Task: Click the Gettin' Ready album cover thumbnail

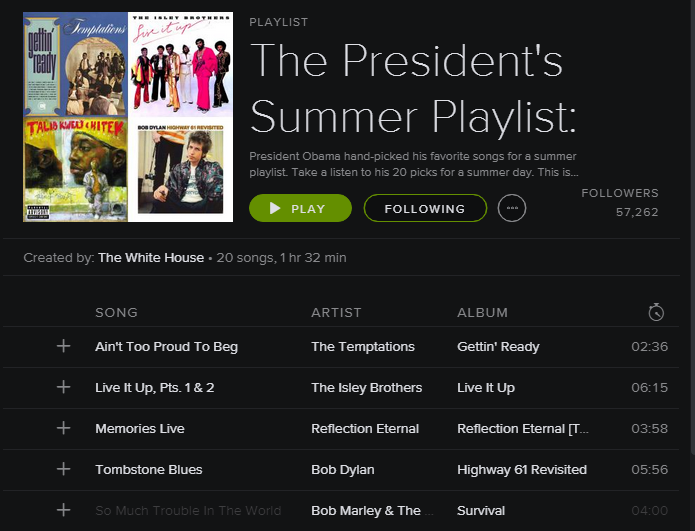Action: tap(76, 65)
